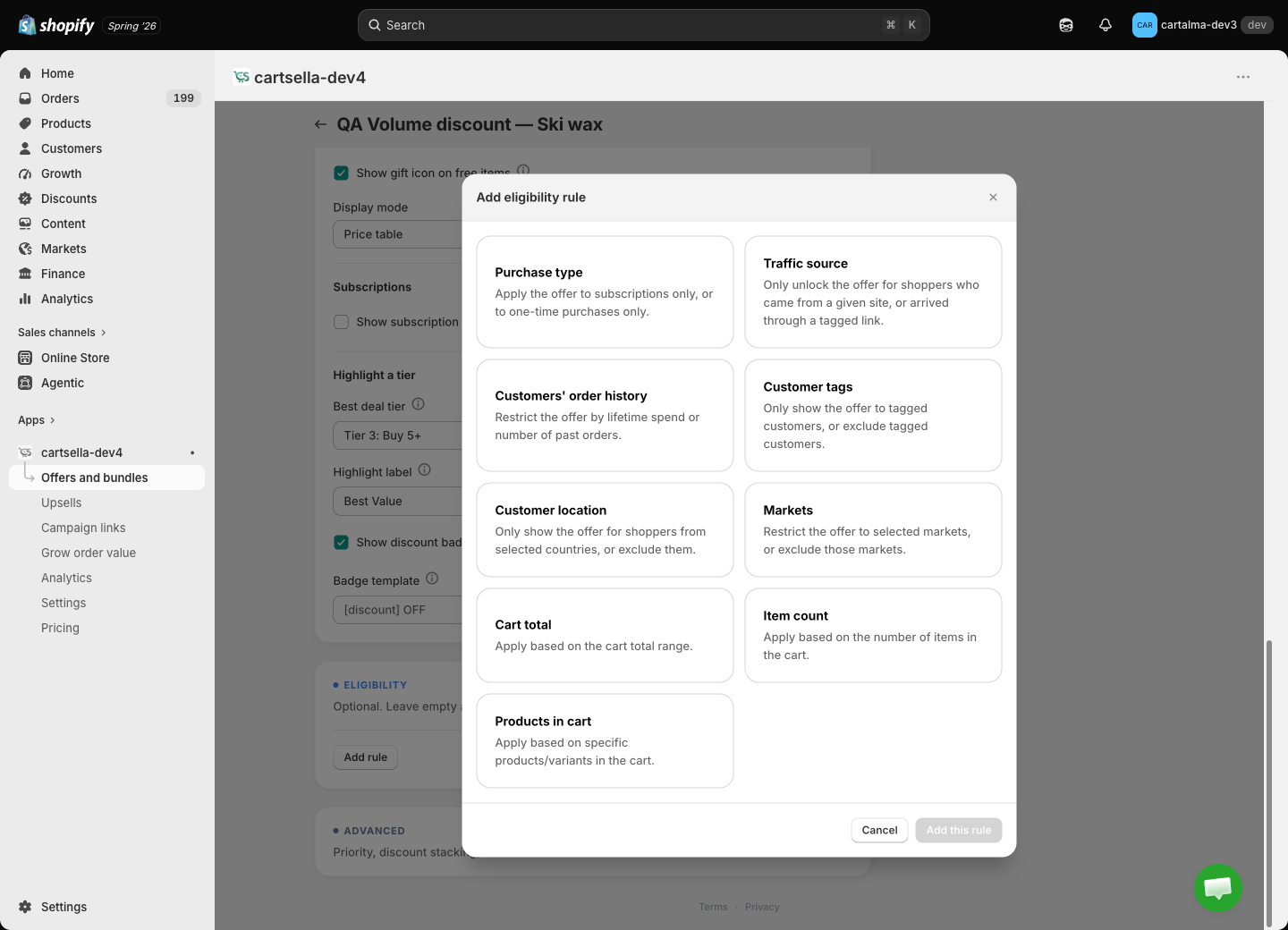Click the Privacy link in footer
The image size is (1288, 930).
point(762,907)
